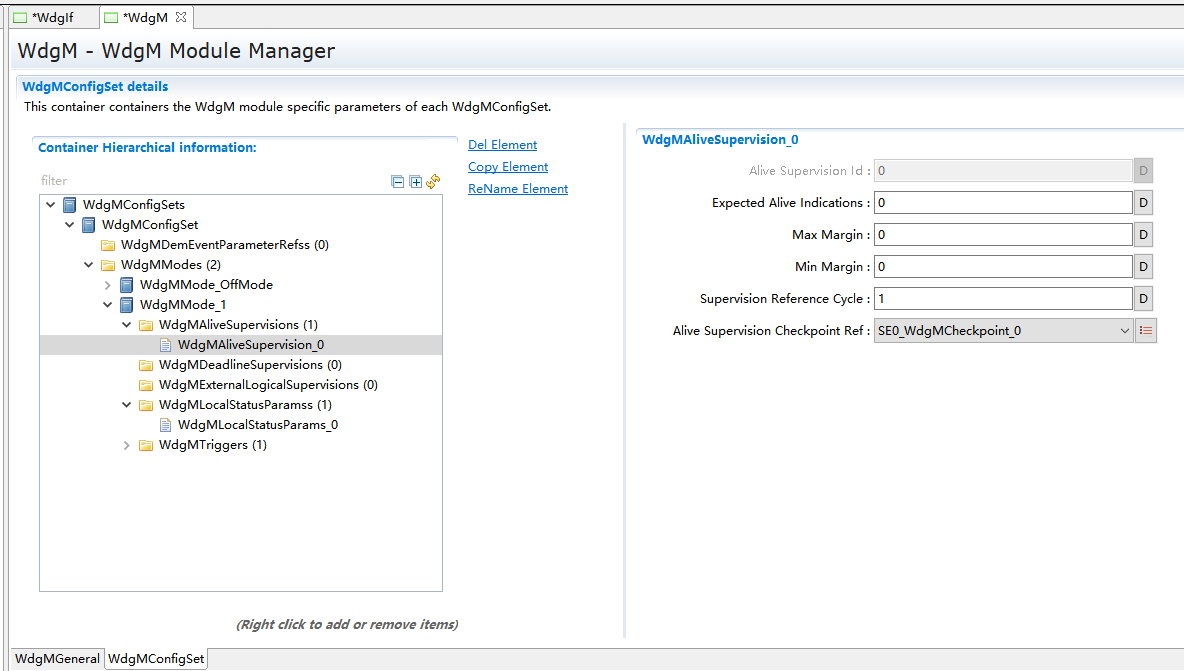Screen dimensions: 1184x671
Task: Click the expand all tree icon
Action: [416, 182]
